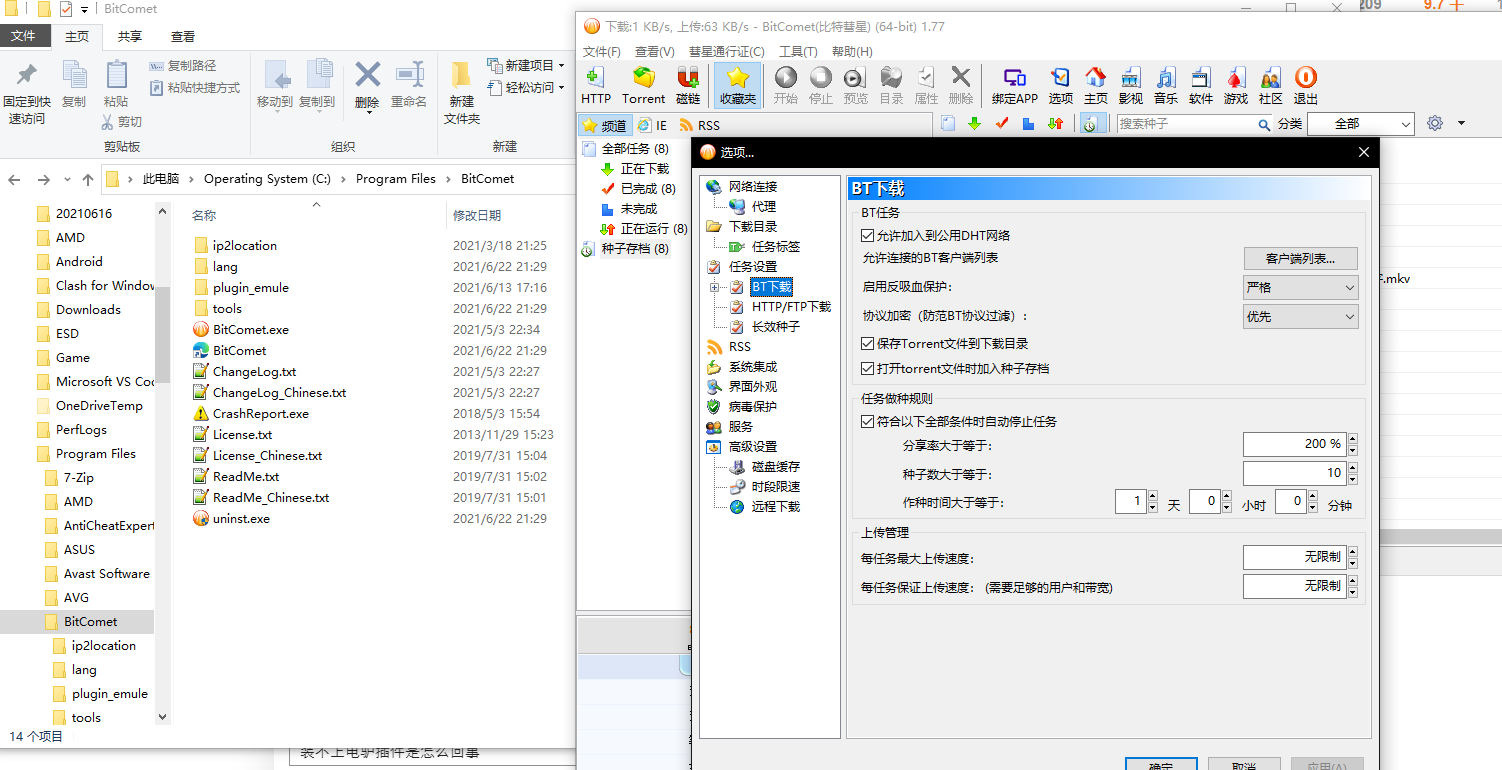Switch to the RSS tab in BitComet sidebar

(698, 125)
